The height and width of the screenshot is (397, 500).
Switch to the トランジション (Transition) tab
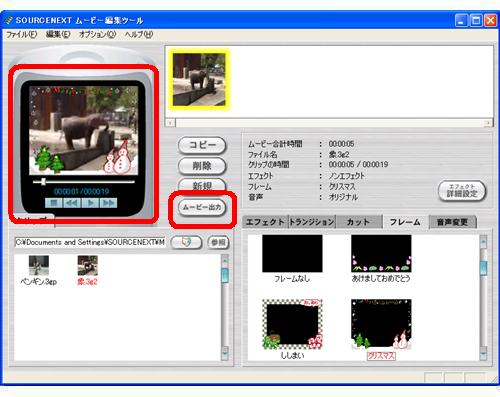coord(312,222)
